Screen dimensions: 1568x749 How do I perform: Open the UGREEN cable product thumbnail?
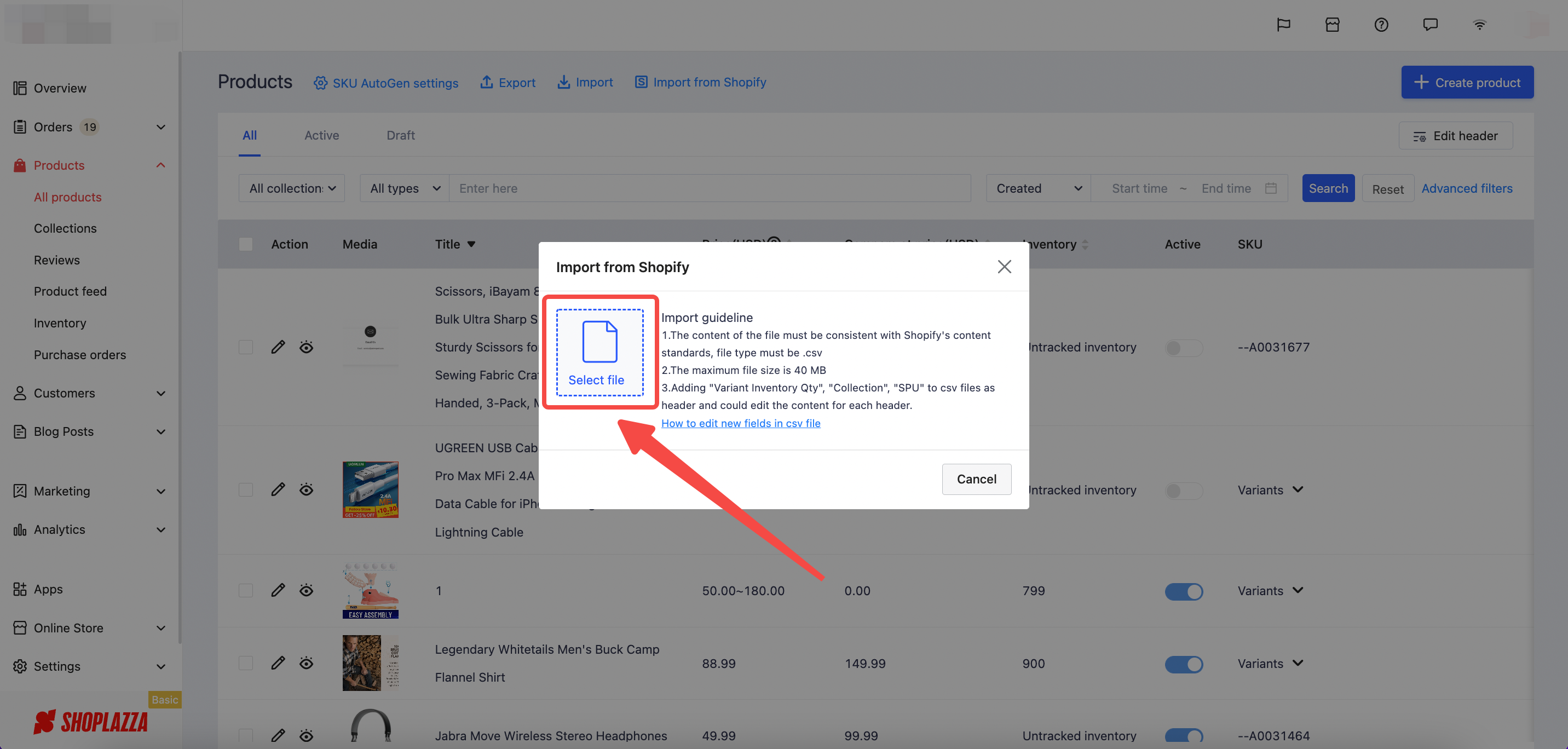[370, 489]
